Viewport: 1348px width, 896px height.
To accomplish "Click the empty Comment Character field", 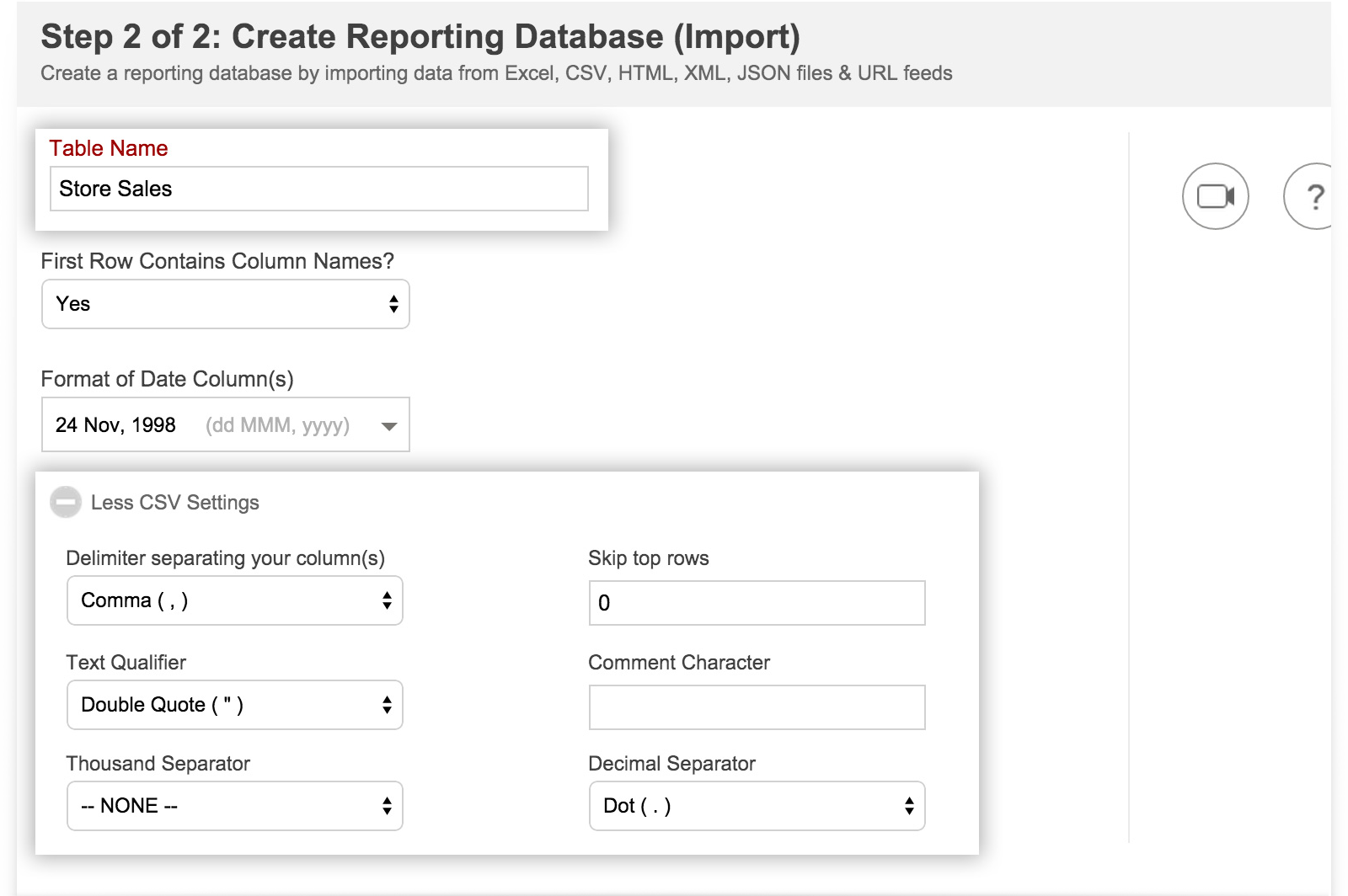I will (757, 707).
